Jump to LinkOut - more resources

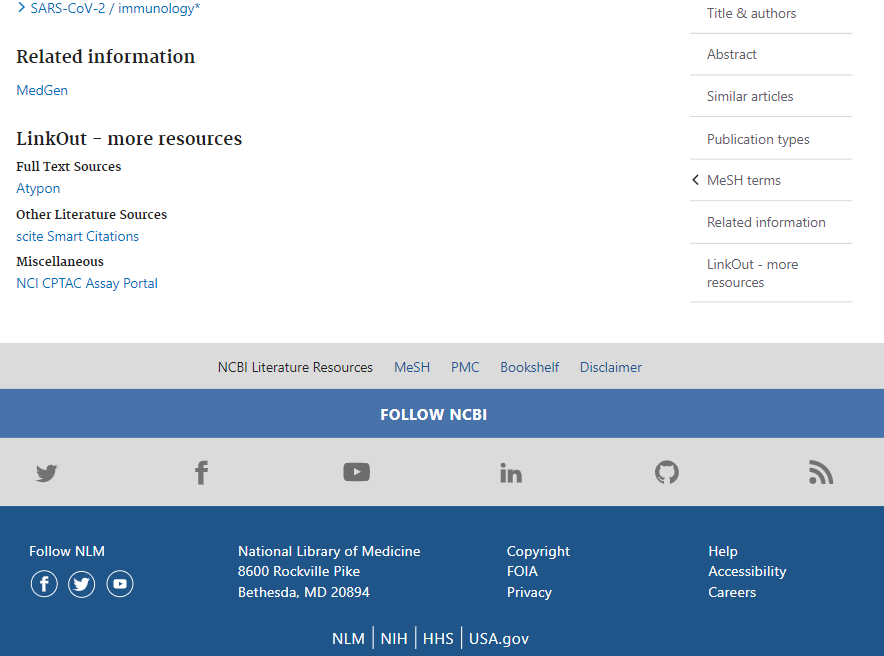pos(753,273)
